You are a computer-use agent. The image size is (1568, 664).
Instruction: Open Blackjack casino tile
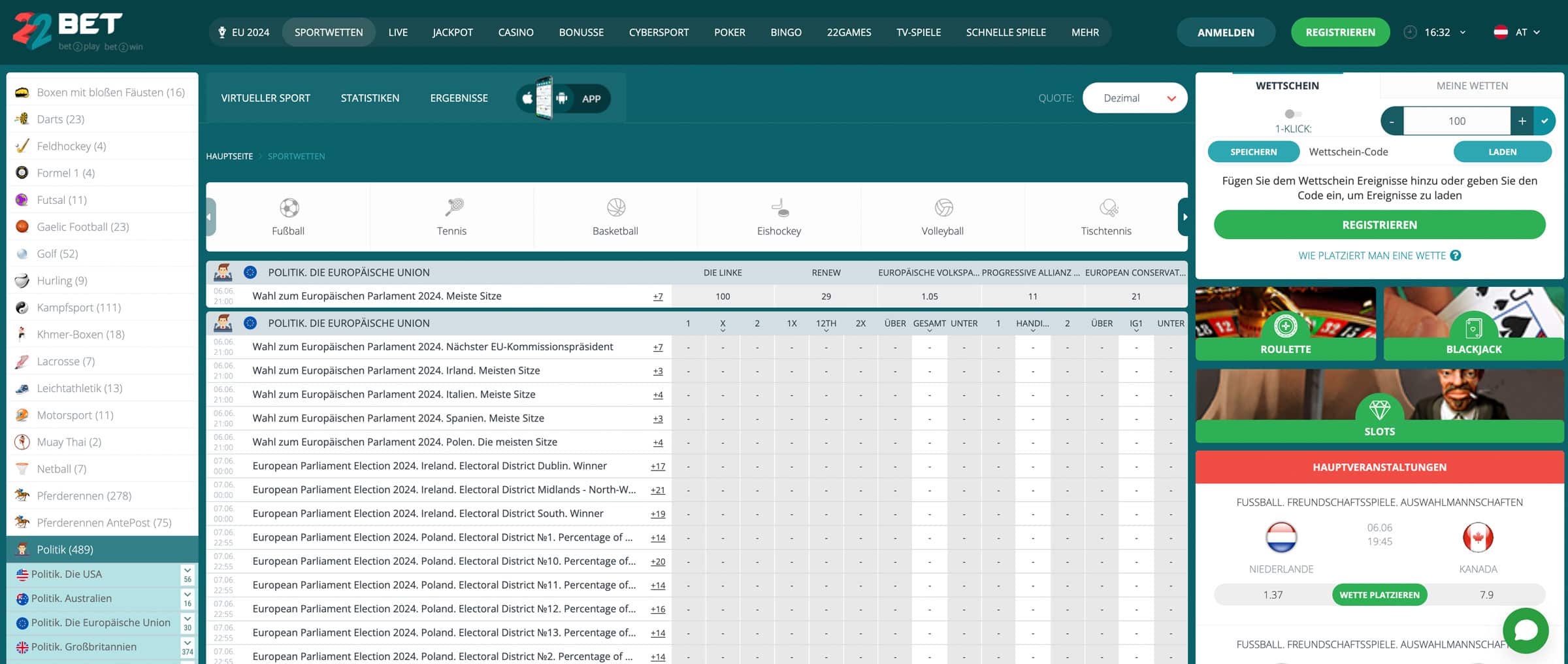tap(1473, 324)
